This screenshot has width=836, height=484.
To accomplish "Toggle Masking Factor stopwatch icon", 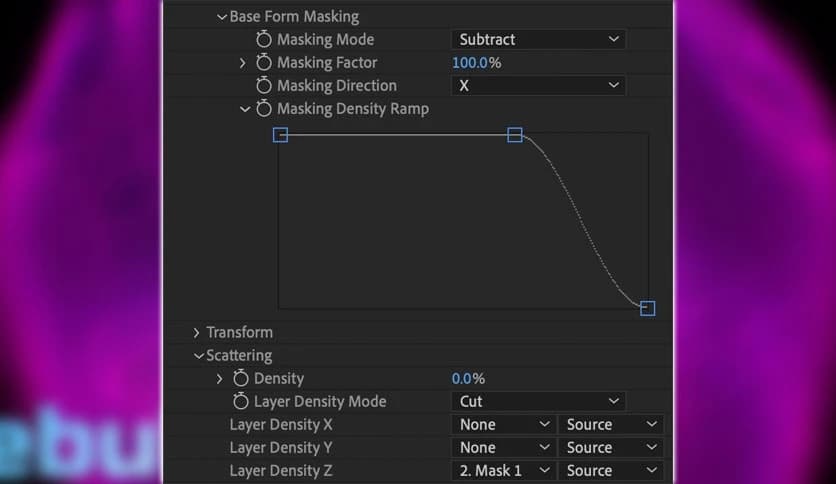I will point(263,62).
